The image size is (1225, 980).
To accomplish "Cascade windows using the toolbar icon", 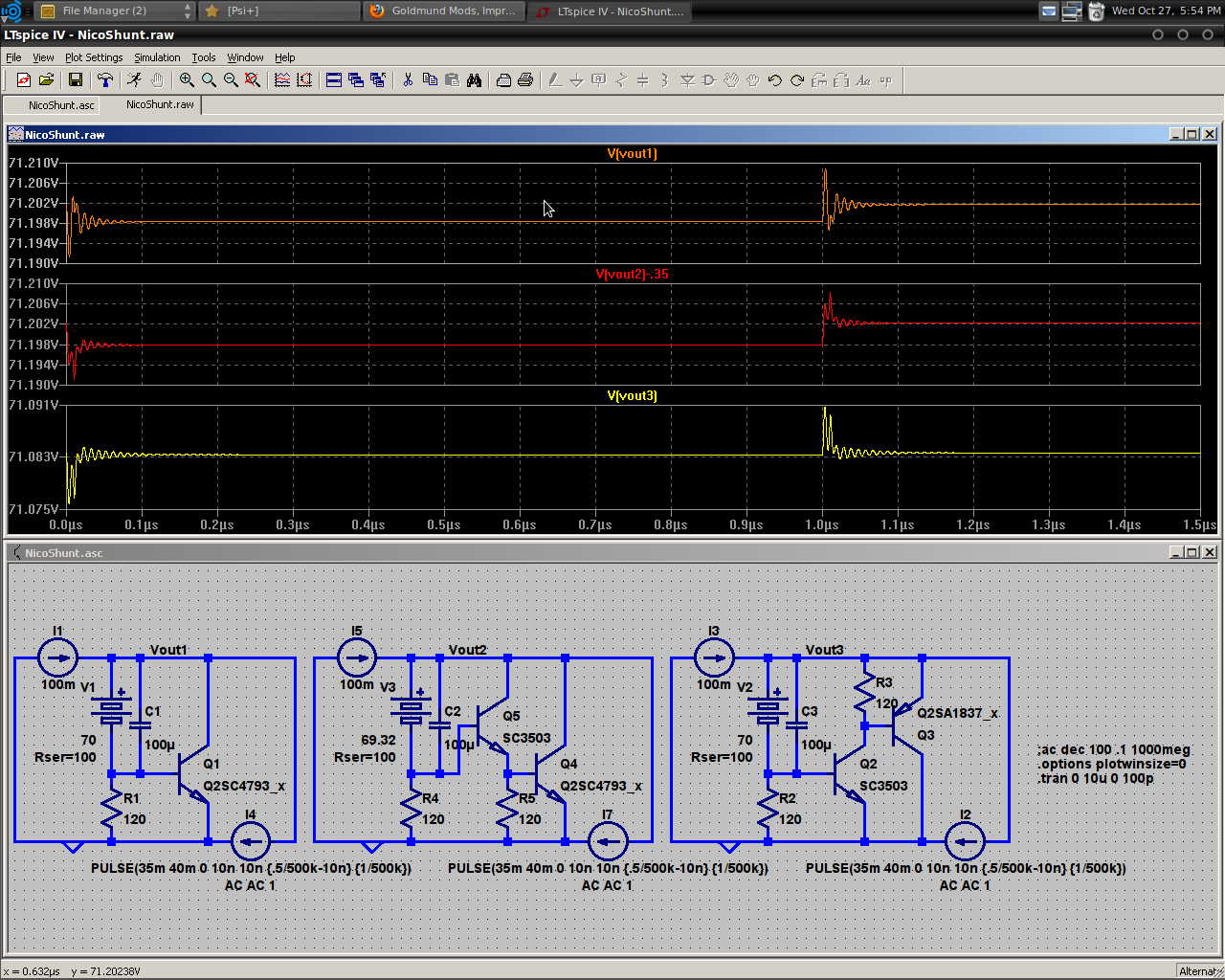I will 356,80.
